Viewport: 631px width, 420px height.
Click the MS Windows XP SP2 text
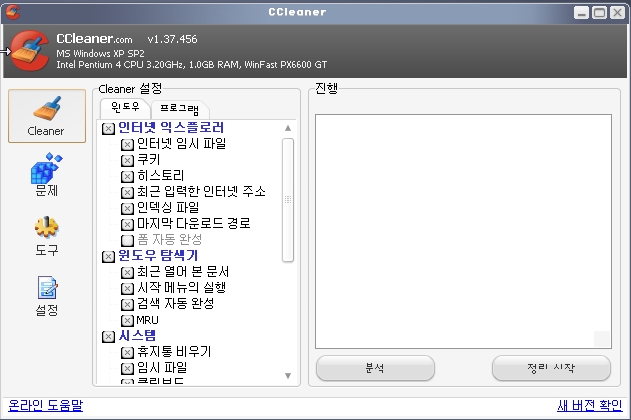[100, 54]
